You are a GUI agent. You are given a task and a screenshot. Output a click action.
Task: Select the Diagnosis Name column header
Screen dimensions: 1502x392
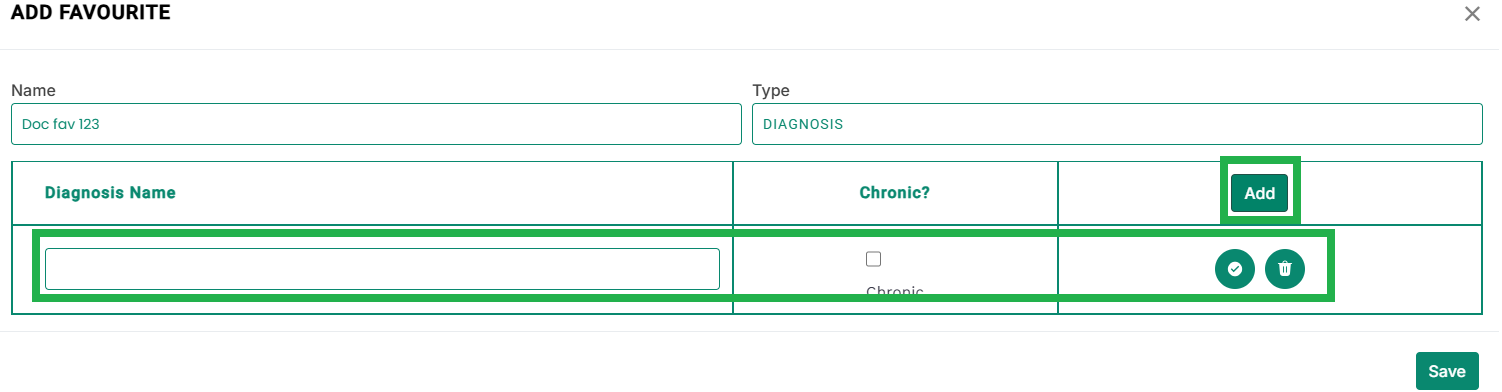(x=110, y=193)
